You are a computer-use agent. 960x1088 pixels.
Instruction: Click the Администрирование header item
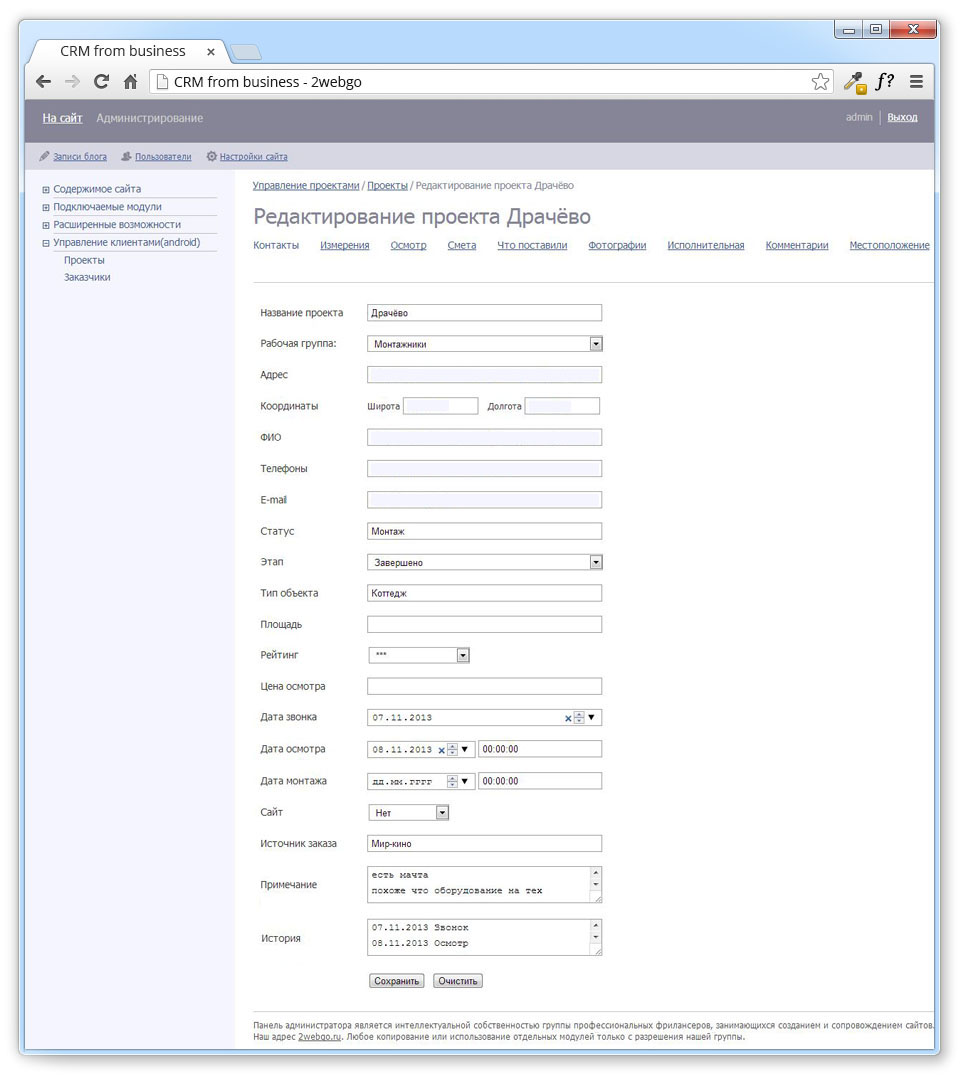(150, 118)
